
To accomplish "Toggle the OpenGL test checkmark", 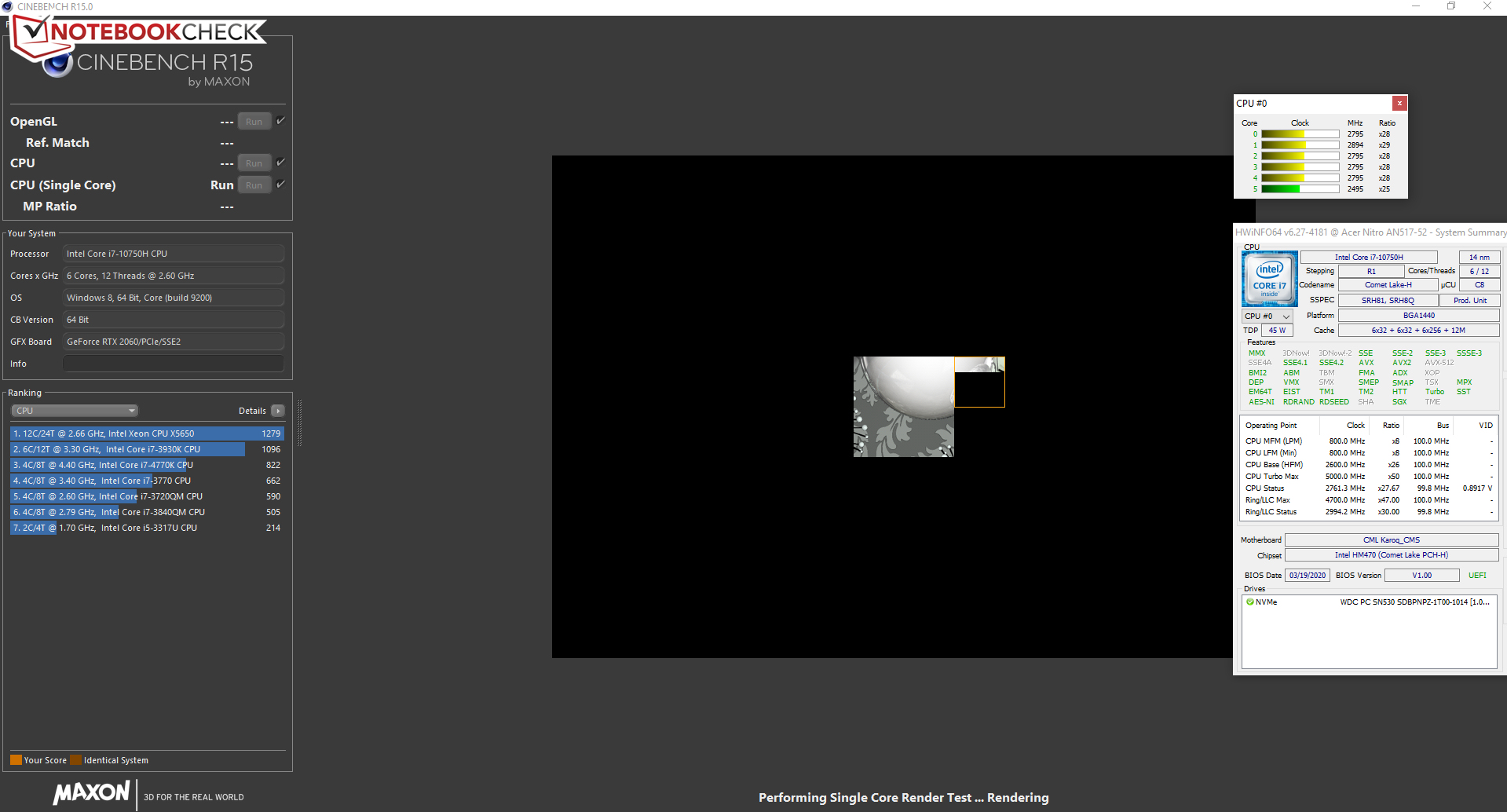I will coord(280,120).
